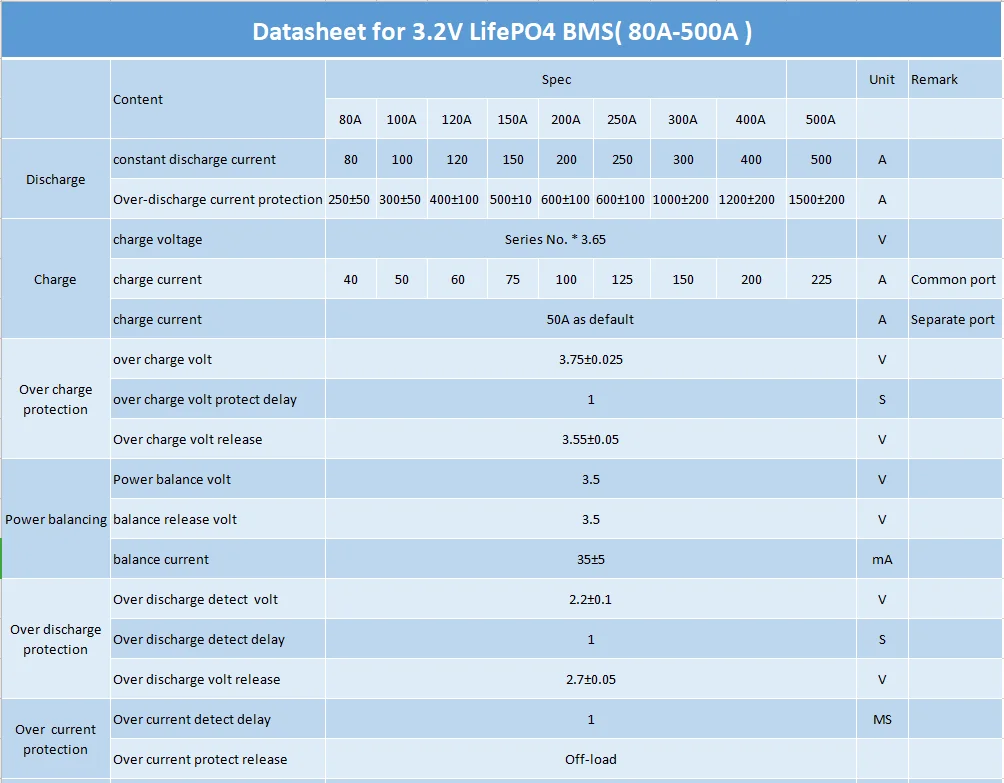This screenshot has width=1004, height=783.
Task: Click the datasheet title header
Action: pyautogui.click(x=502, y=31)
